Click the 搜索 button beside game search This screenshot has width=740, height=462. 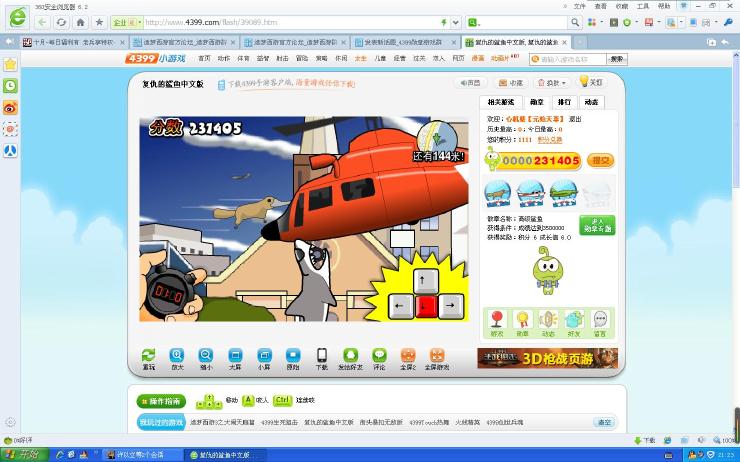click(617, 59)
